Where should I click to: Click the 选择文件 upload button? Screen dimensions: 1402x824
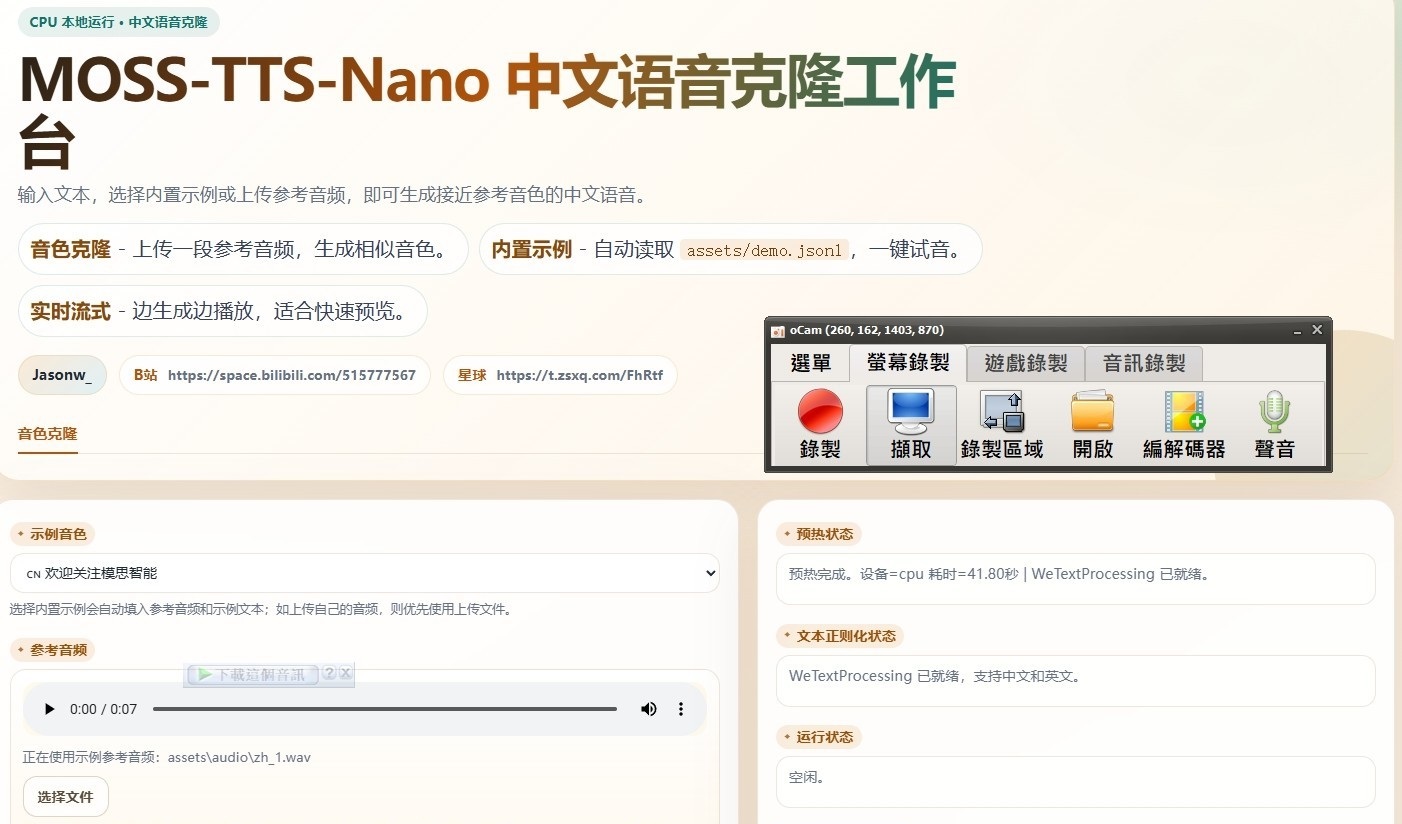click(x=65, y=797)
